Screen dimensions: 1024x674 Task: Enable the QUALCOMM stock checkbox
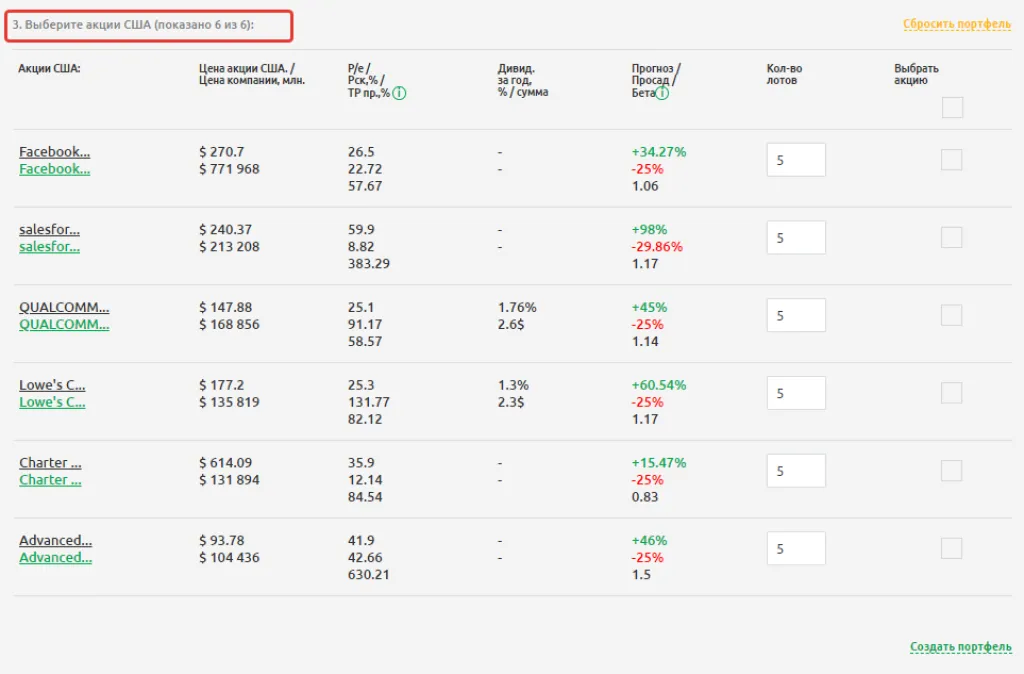(952, 315)
